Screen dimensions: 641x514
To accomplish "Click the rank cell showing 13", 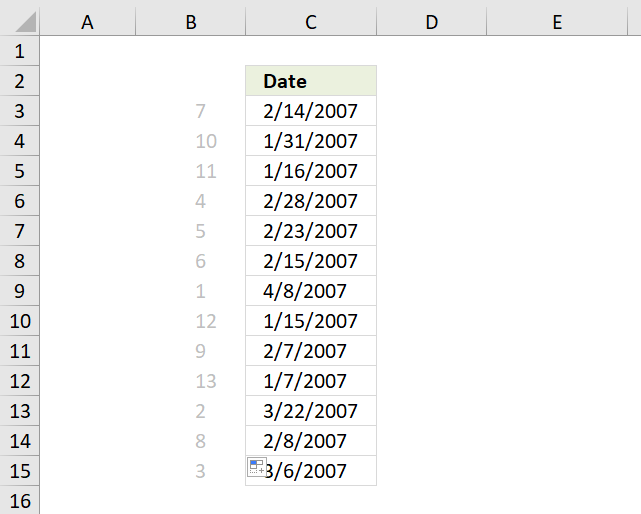I will click(191, 381).
